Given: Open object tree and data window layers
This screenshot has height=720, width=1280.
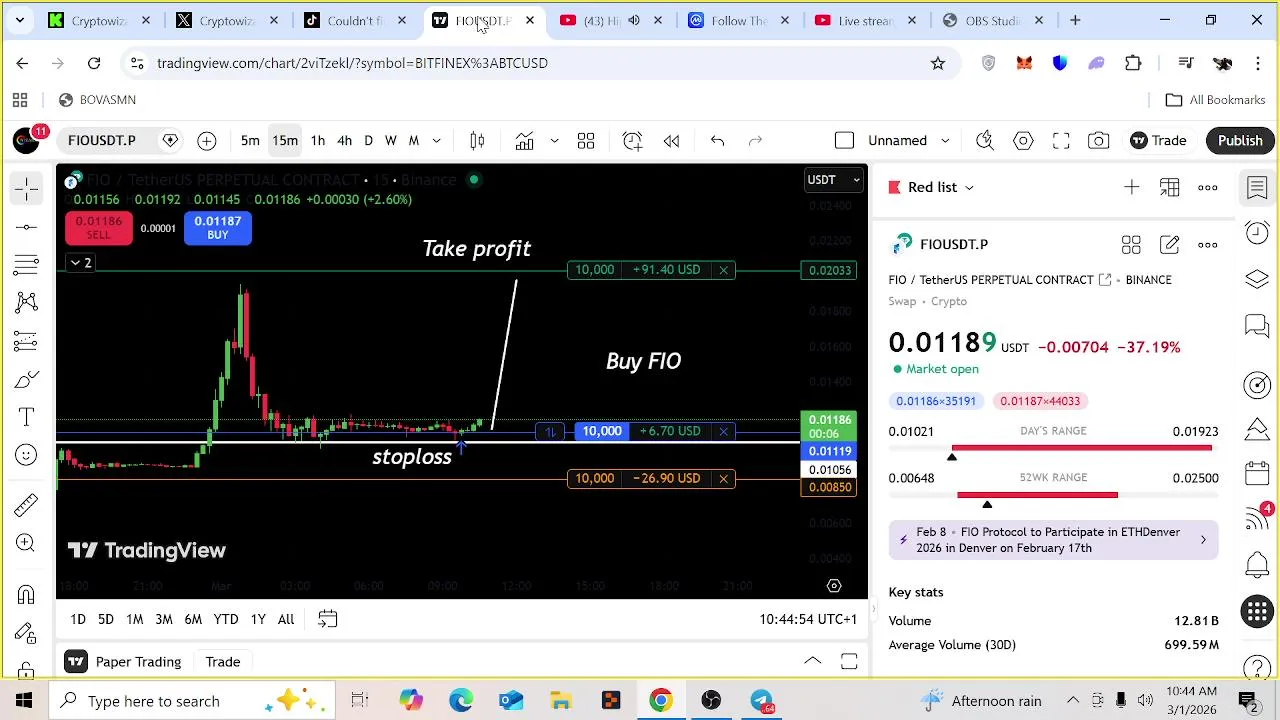Looking at the screenshot, I should pyautogui.click(x=1257, y=279).
